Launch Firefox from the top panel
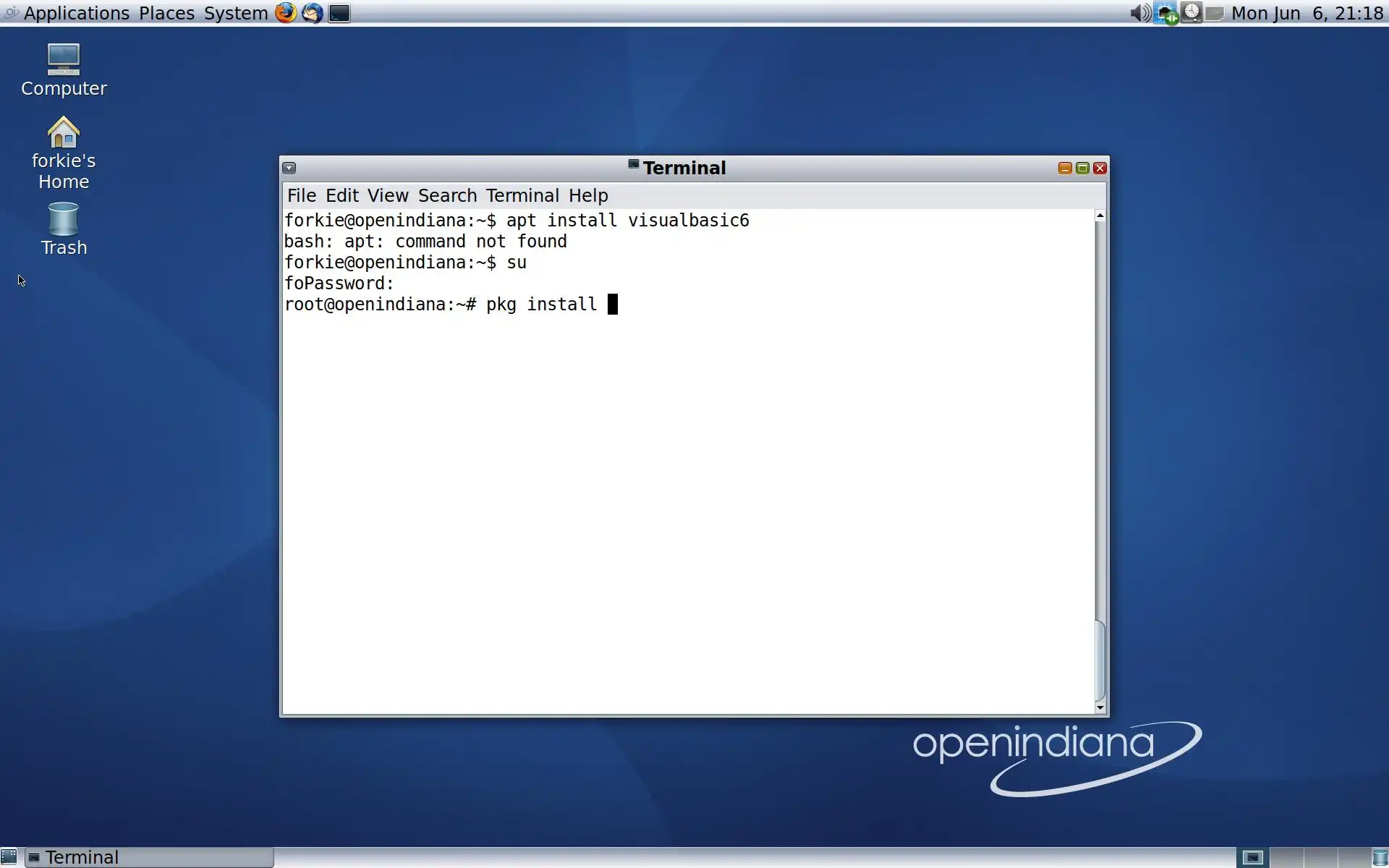Viewport: 1389px width, 868px height. click(x=286, y=13)
